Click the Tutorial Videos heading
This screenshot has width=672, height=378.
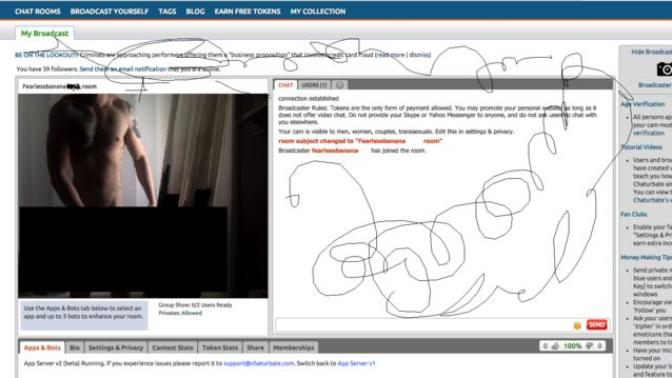(x=641, y=147)
